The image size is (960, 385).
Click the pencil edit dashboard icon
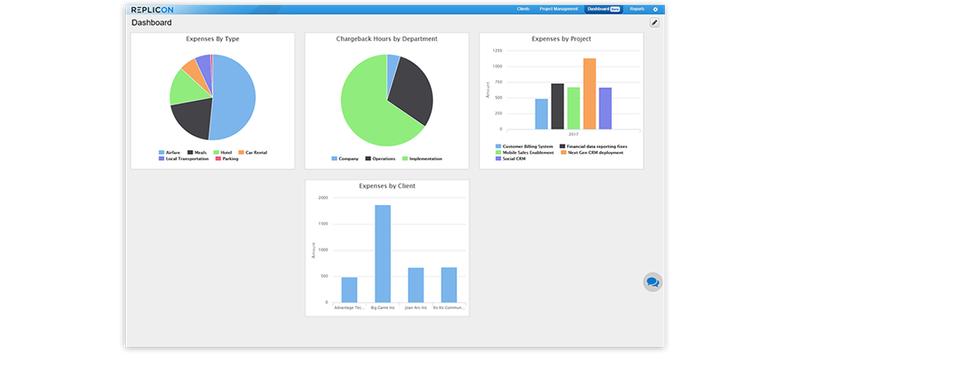coord(654,23)
